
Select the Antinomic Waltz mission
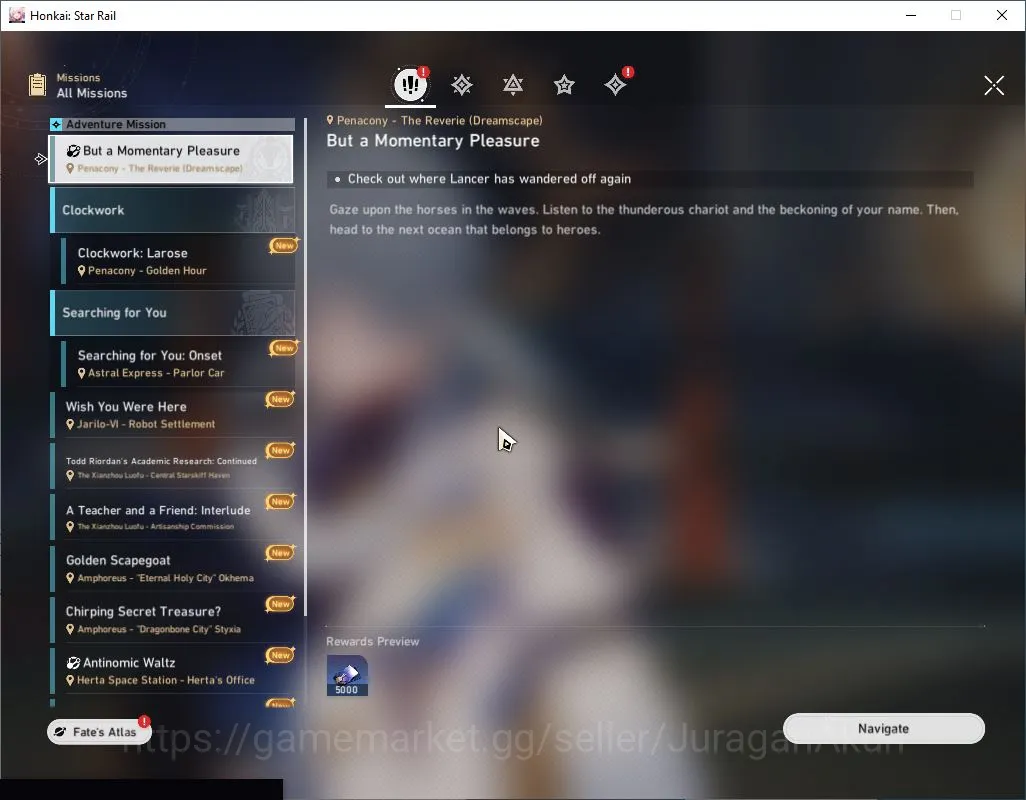click(173, 670)
